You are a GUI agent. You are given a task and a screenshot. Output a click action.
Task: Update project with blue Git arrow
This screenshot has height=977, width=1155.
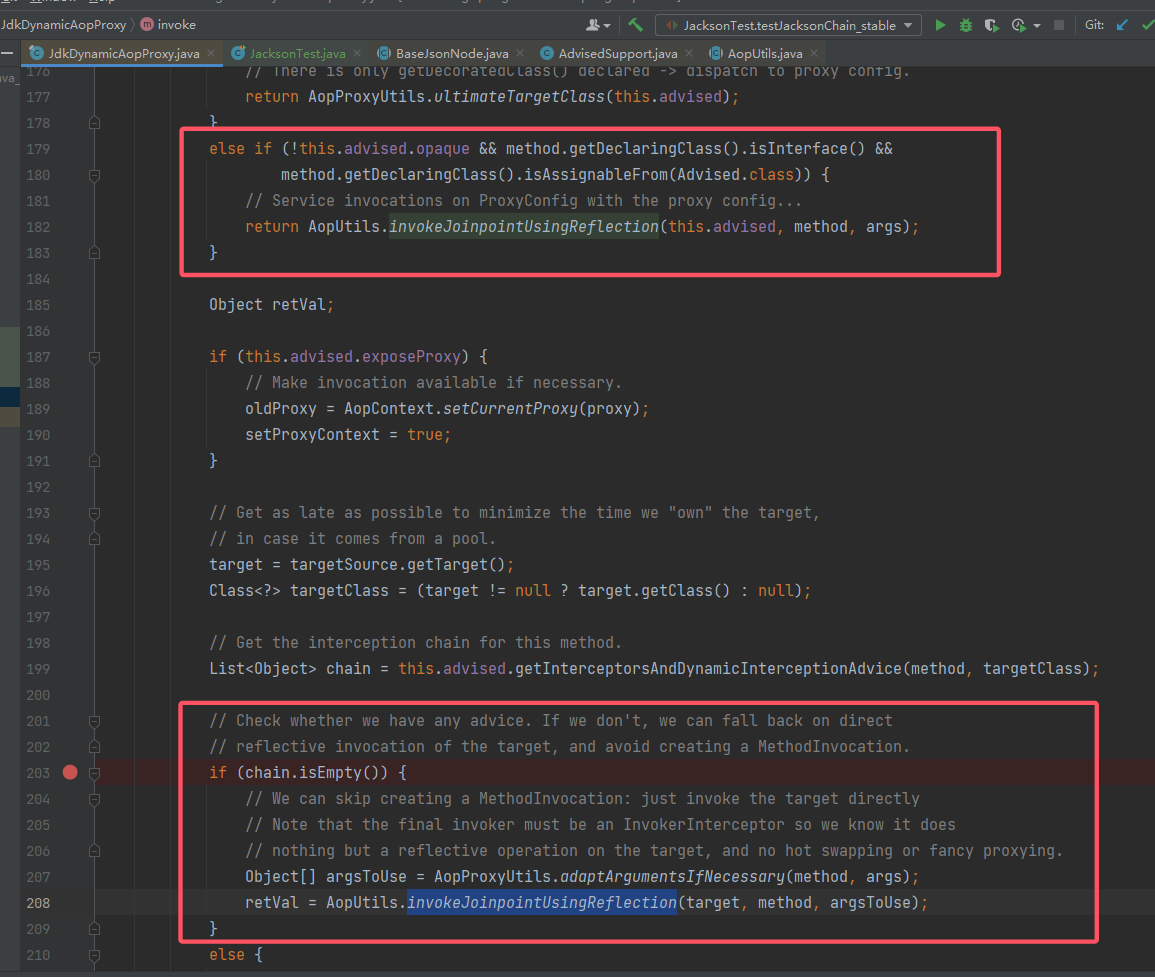[1122, 25]
